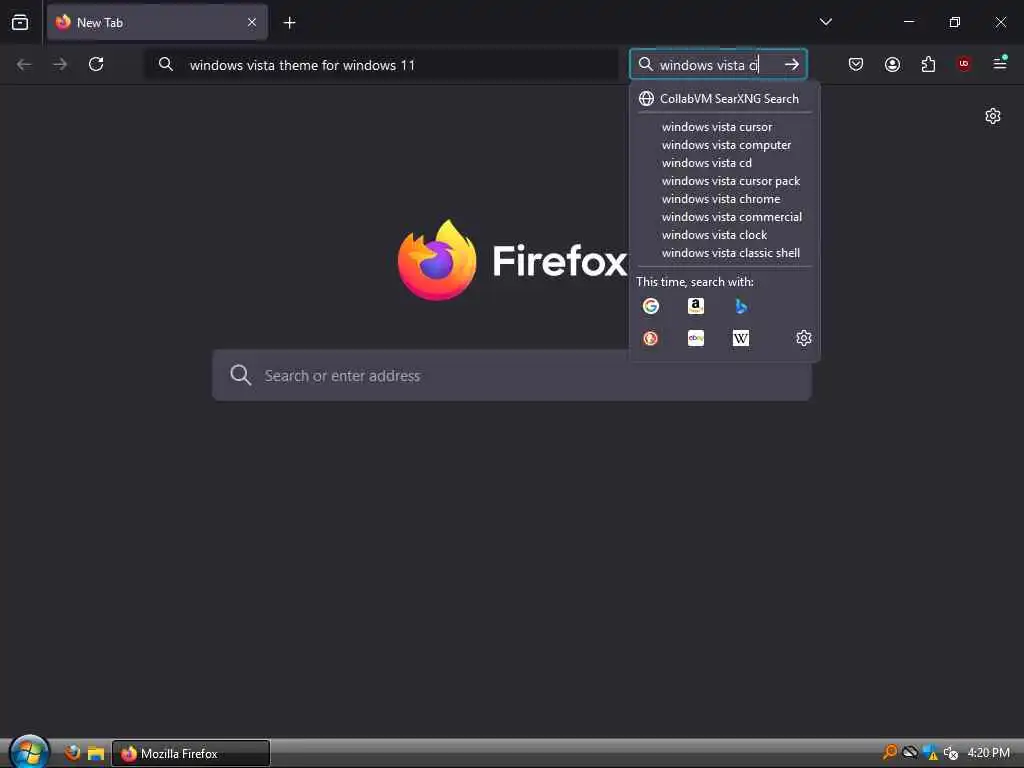1024x768 pixels.
Task: Open the Windows Start orb
Action: (x=29, y=752)
